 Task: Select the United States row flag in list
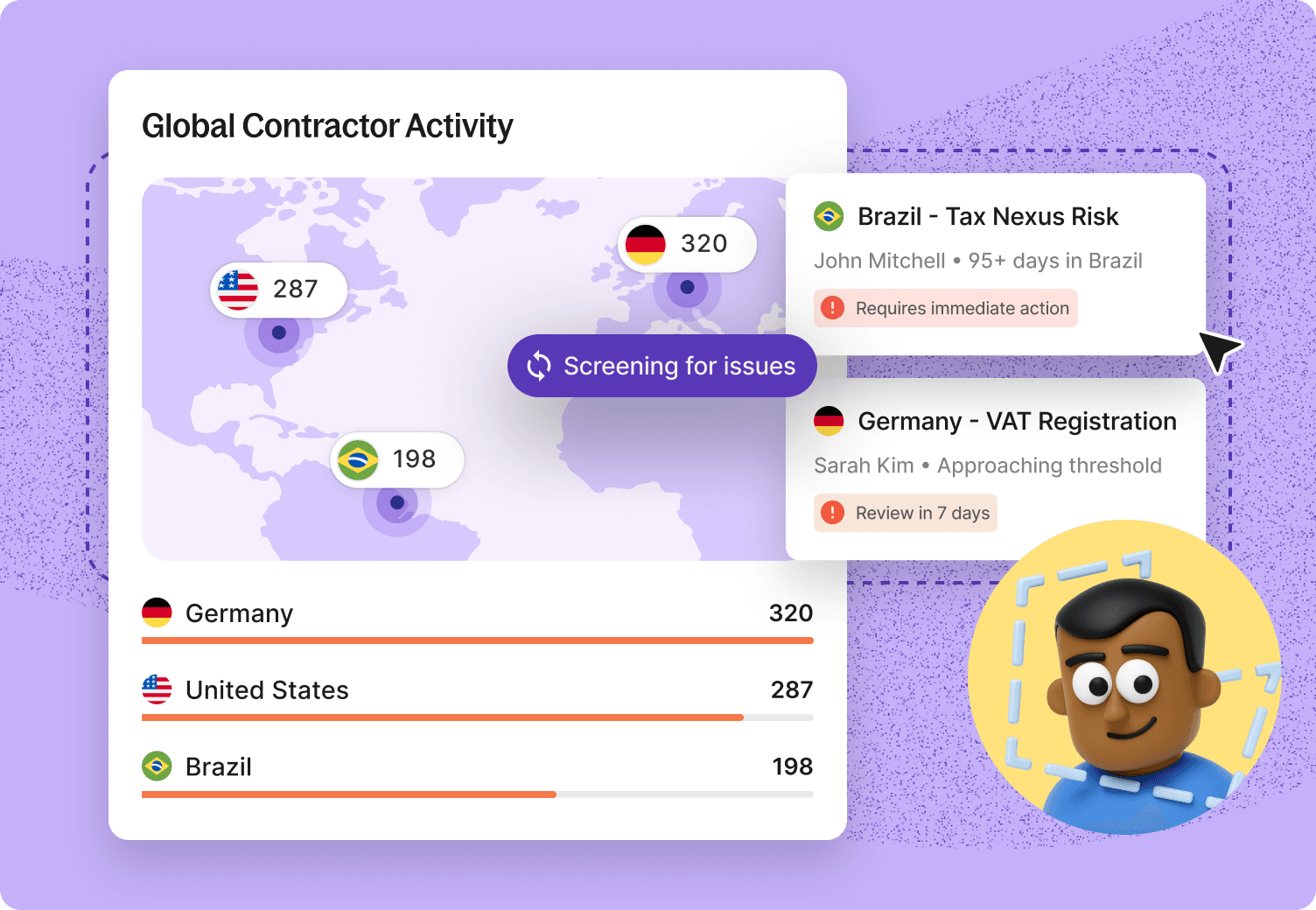[157, 689]
